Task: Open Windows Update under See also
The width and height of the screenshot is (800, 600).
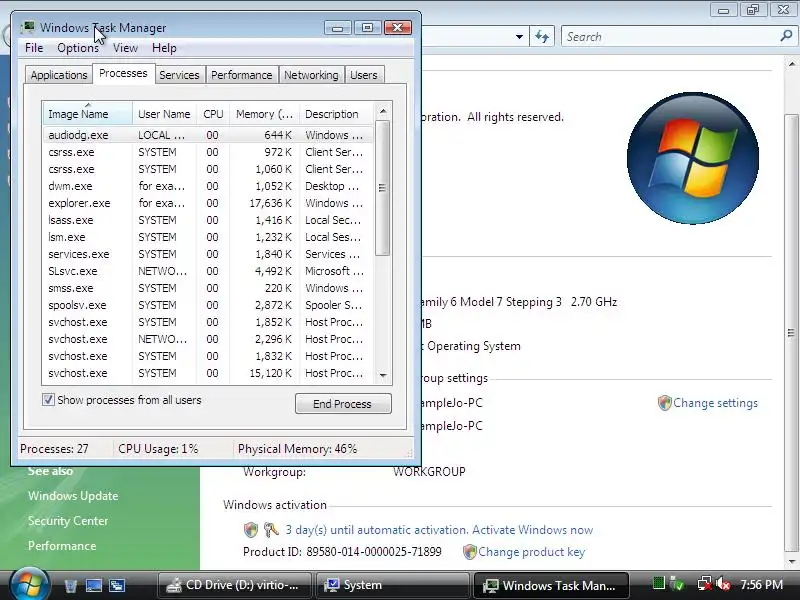Action: 73,496
